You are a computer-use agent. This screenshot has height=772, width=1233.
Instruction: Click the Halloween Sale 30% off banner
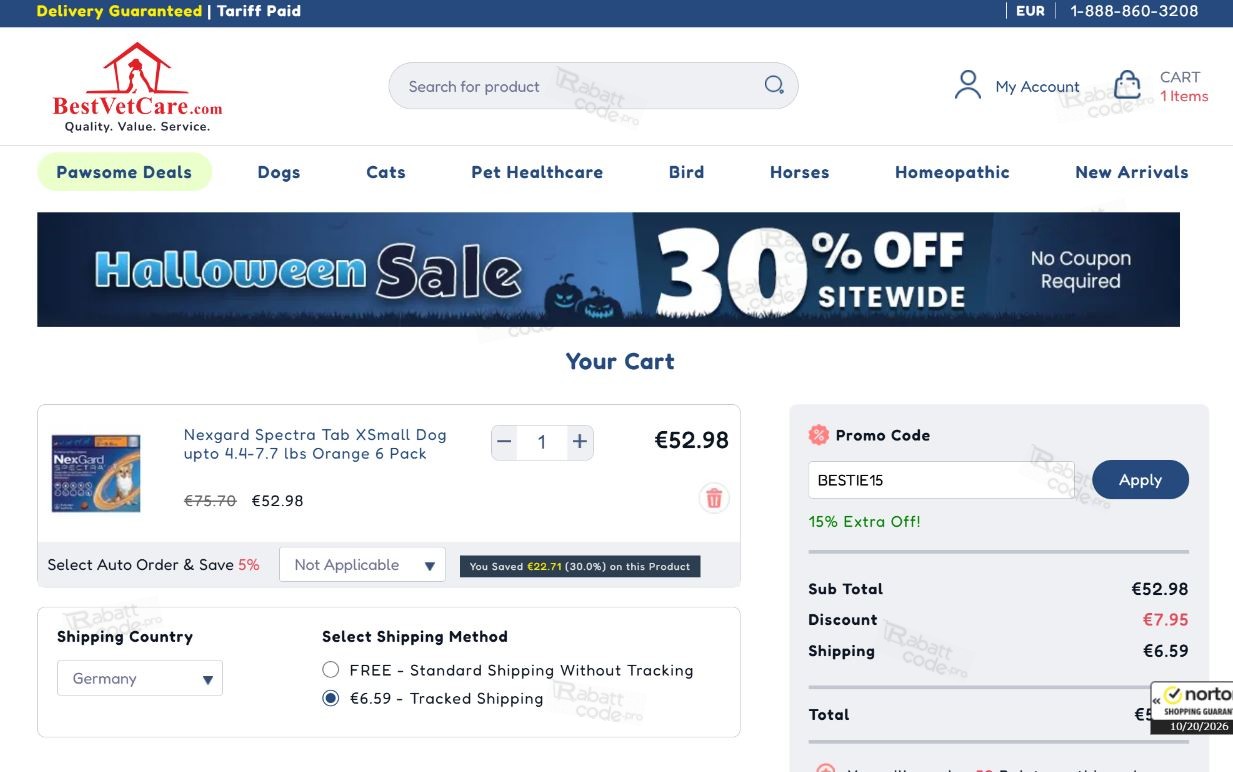tap(608, 269)
